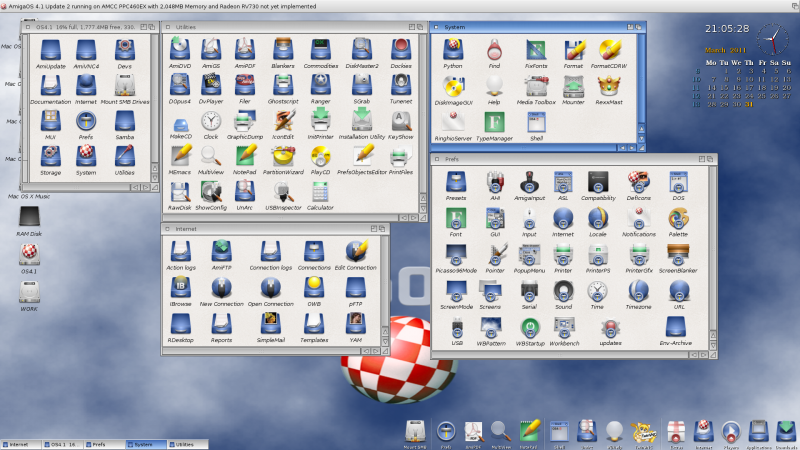Launch the NotePad utility
The width and height of the screenshot is (800, 450).
[x=246, y=157]
